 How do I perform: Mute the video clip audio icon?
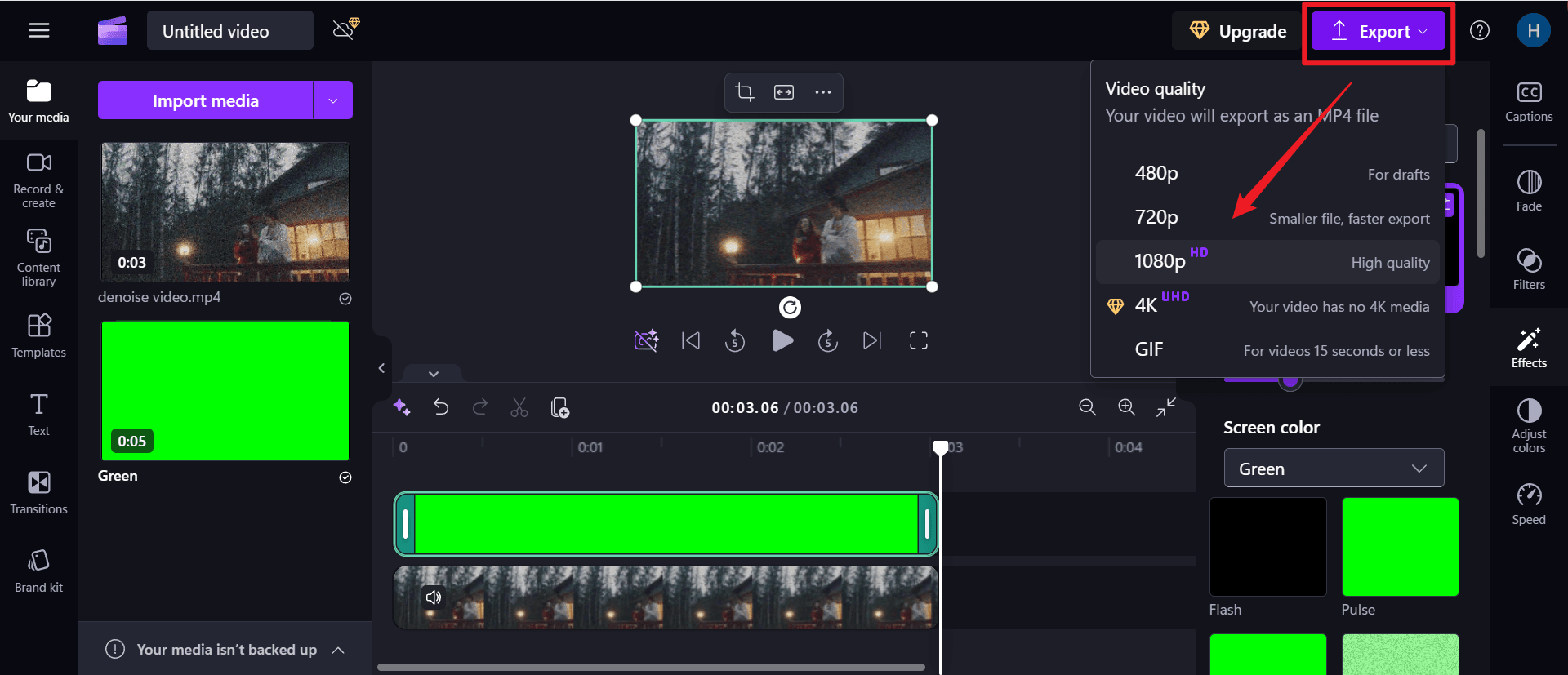tap(434, 597)
